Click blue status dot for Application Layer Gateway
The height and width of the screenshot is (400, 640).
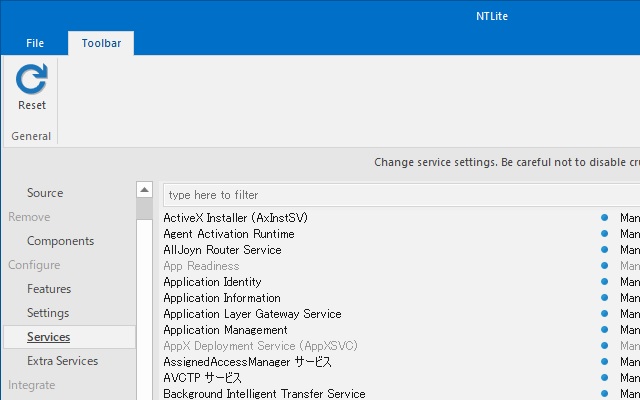tap(604, 313)
